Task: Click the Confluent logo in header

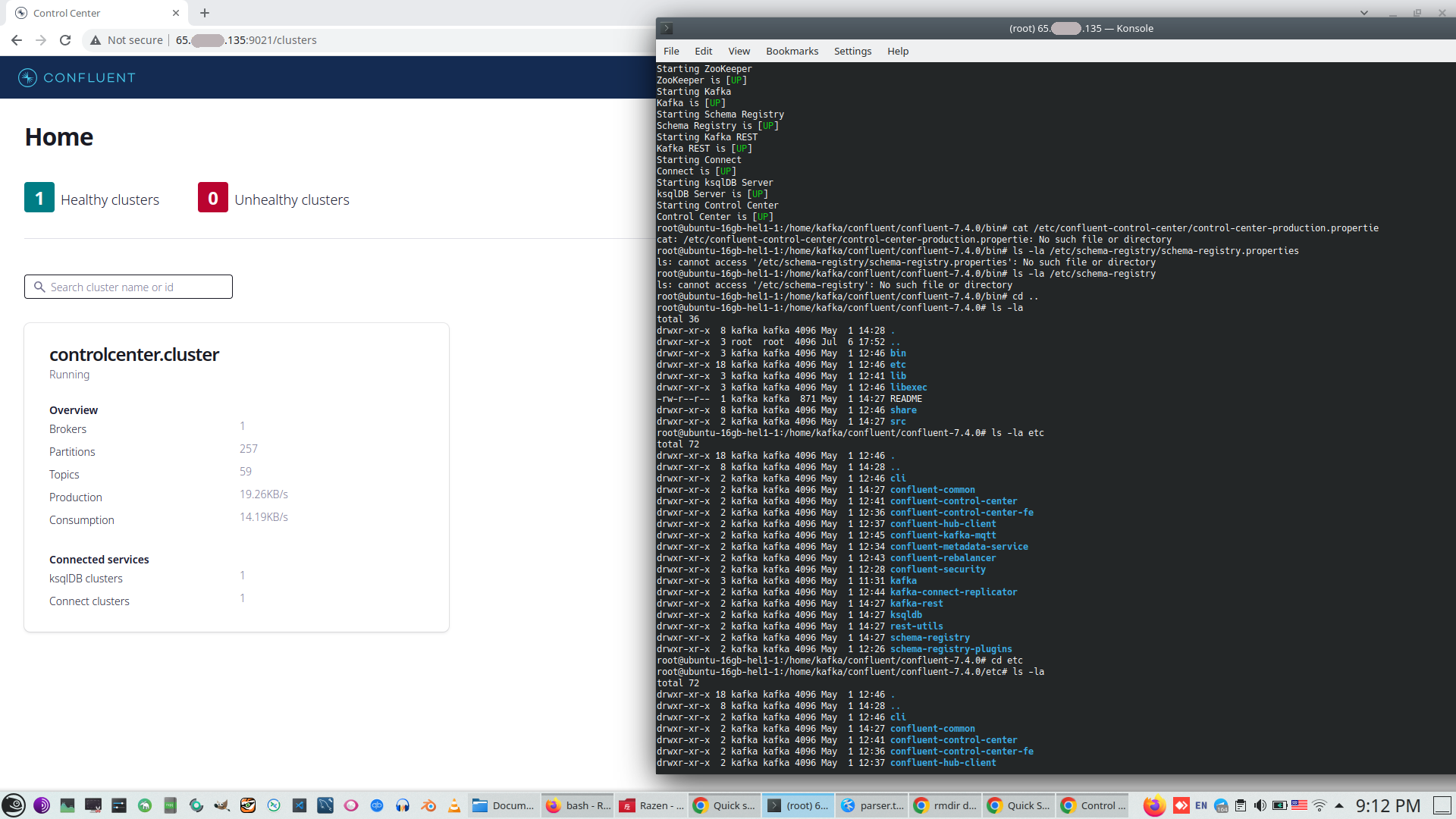Action: click(x=77, y=77)
